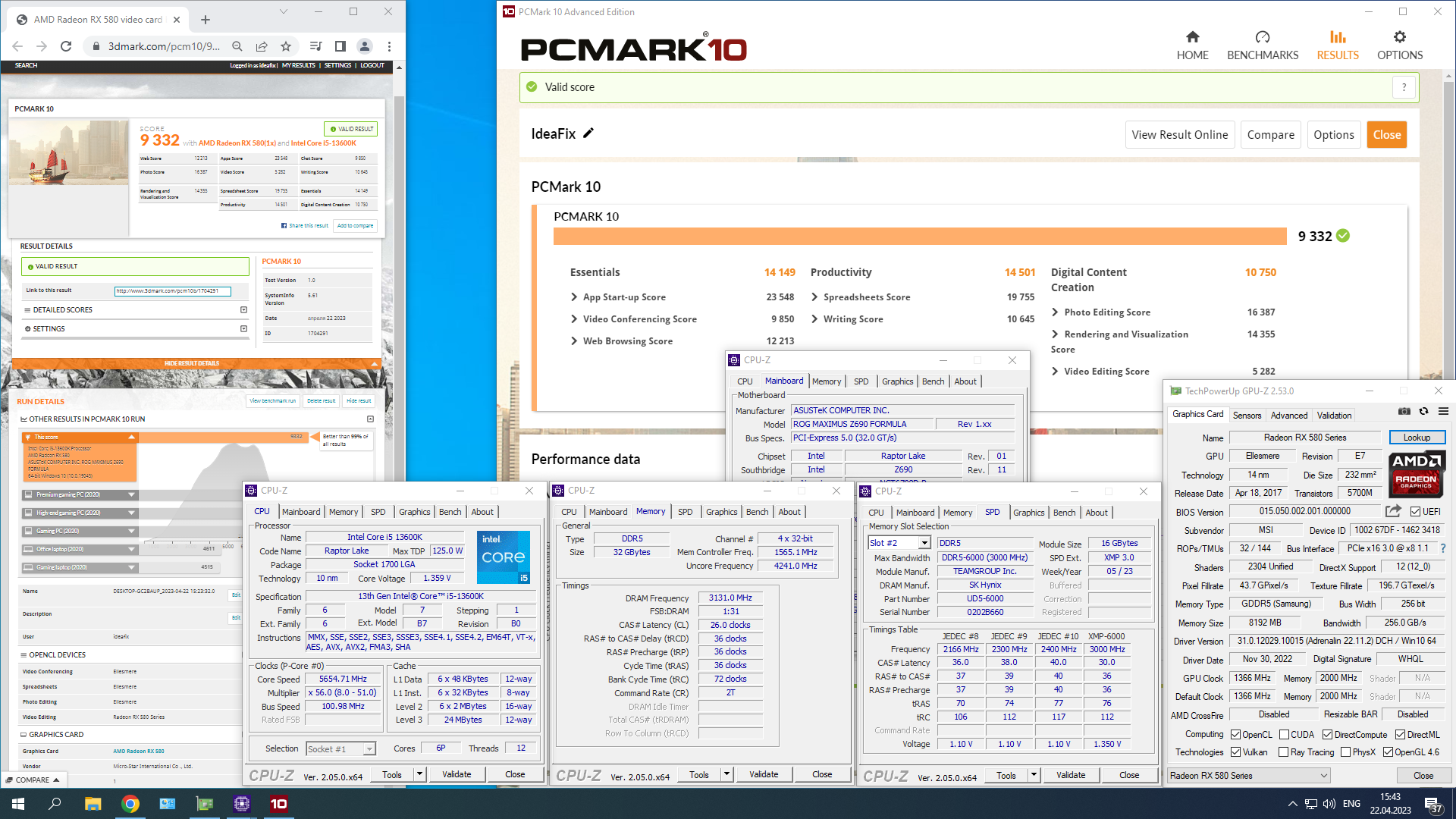Open Windows notification center
Image resolution: width=1456 pixels, height=819 pixels.
point(1432,804)
